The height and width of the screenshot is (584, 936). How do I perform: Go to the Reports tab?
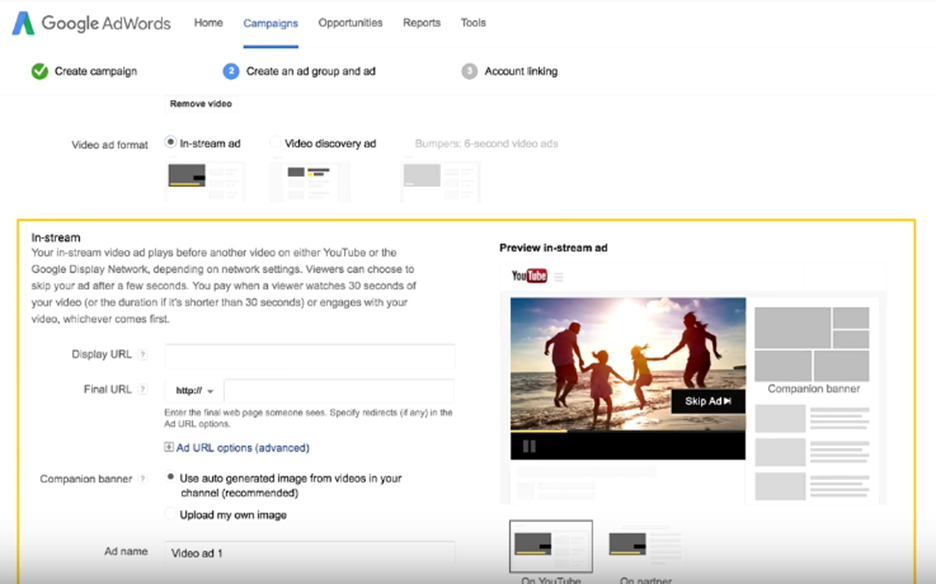(421, 23)
